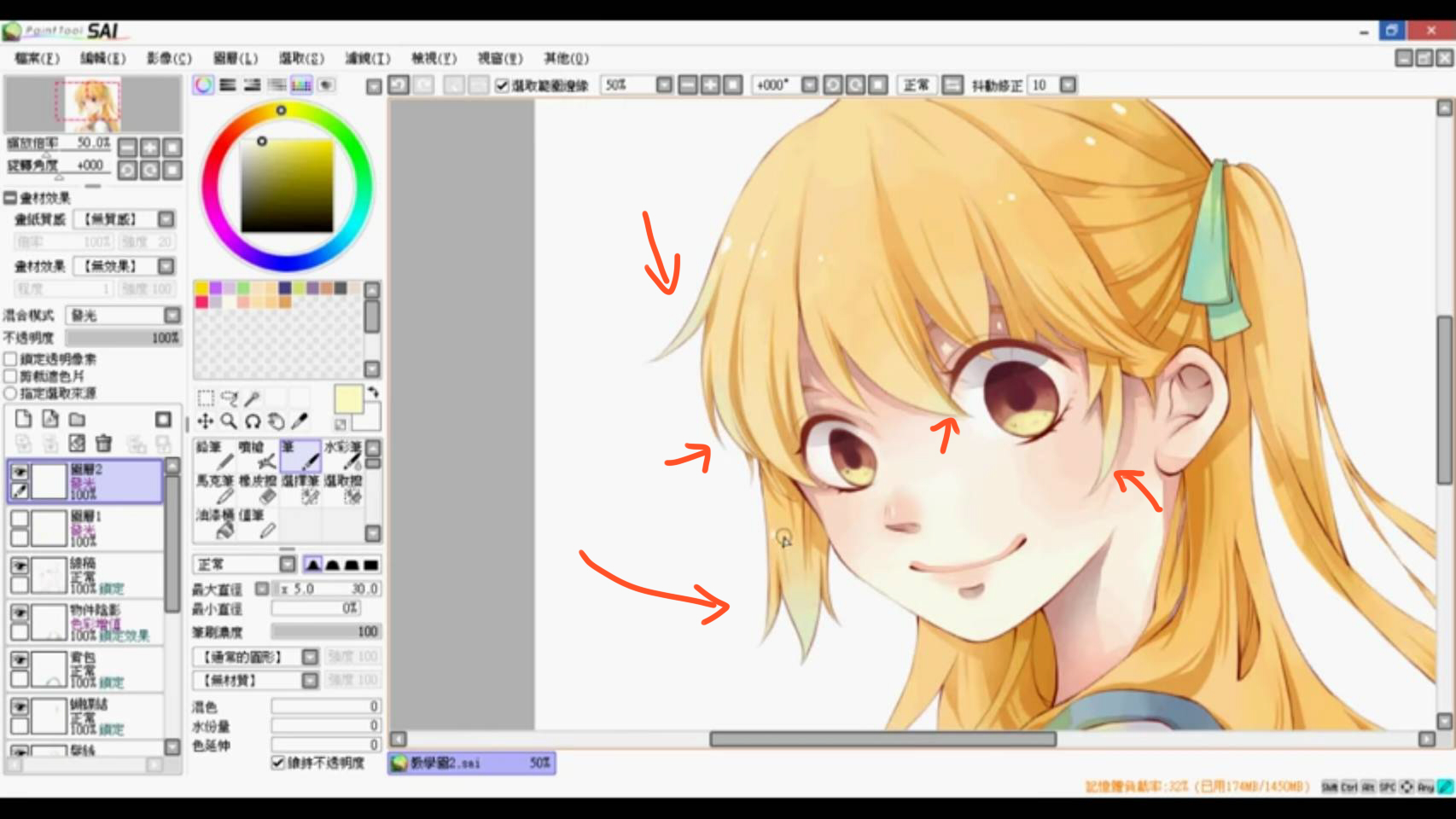The width and height of the screenshot is (1456, 819).
Task: Create a new normal layer
Action: click(x=23, y=419)
